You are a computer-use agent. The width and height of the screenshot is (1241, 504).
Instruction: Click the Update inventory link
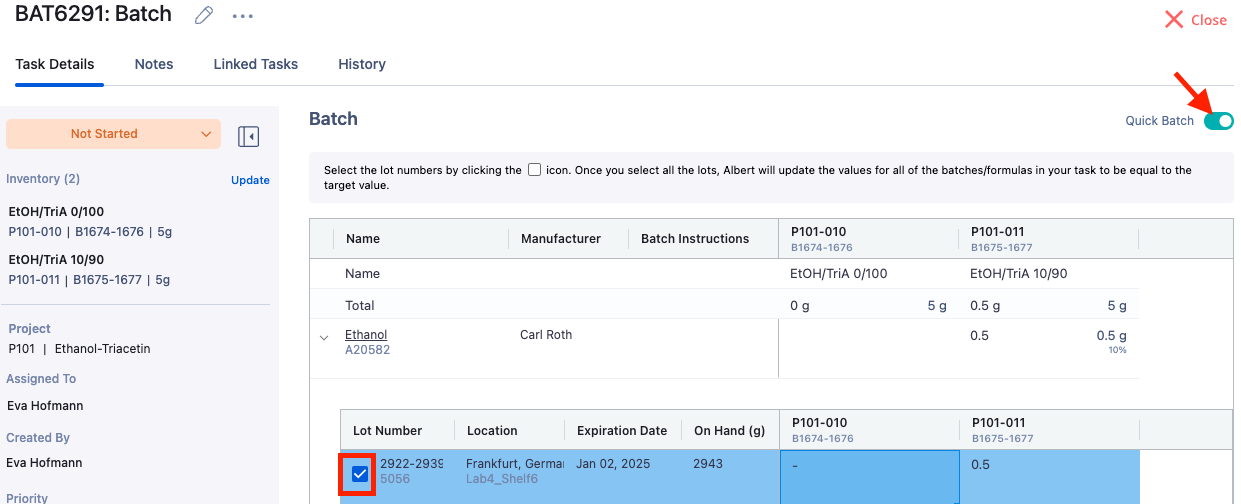(250, 180)
